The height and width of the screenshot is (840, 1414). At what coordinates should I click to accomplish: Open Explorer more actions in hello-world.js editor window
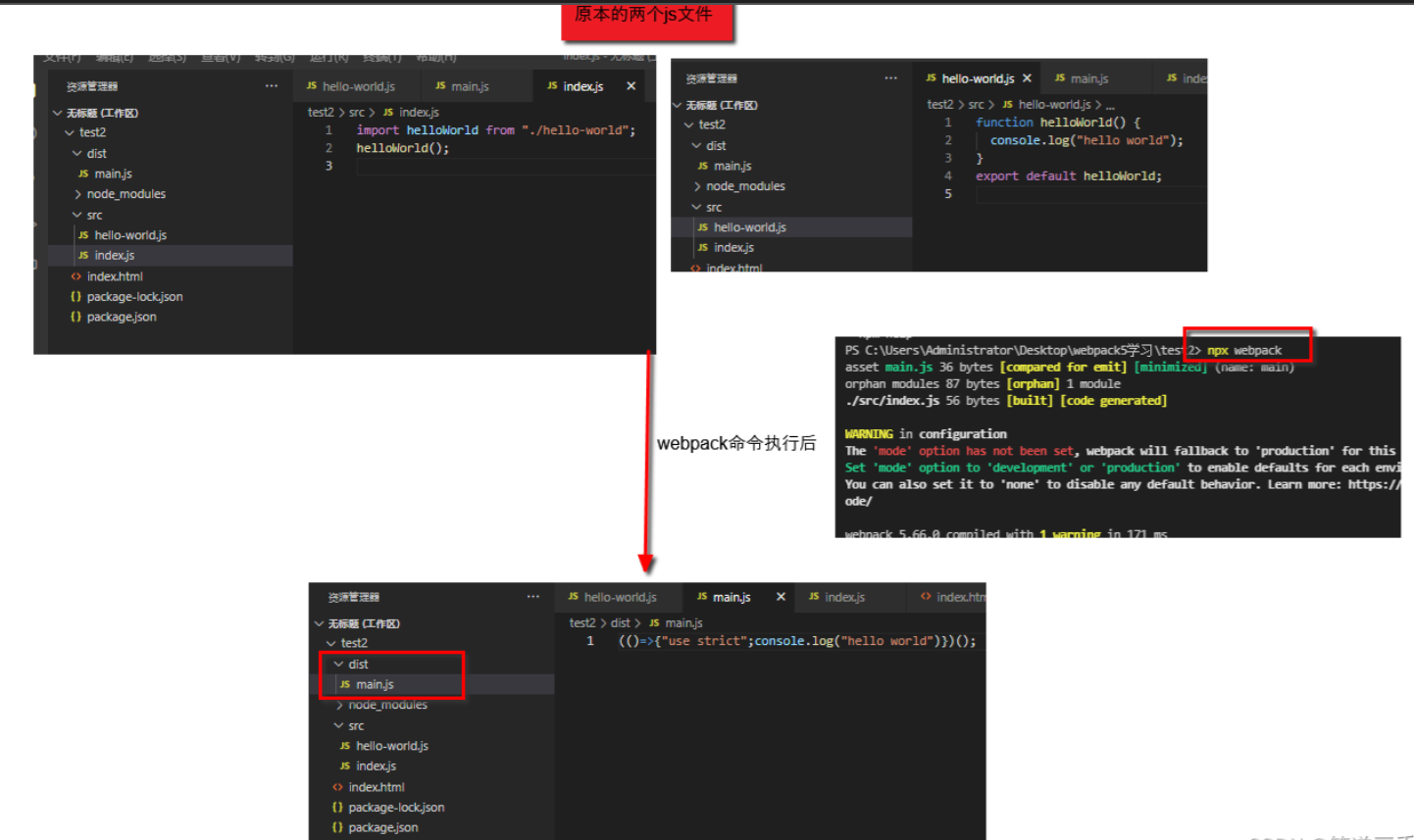pyautogui.click(x=890, y=78)
